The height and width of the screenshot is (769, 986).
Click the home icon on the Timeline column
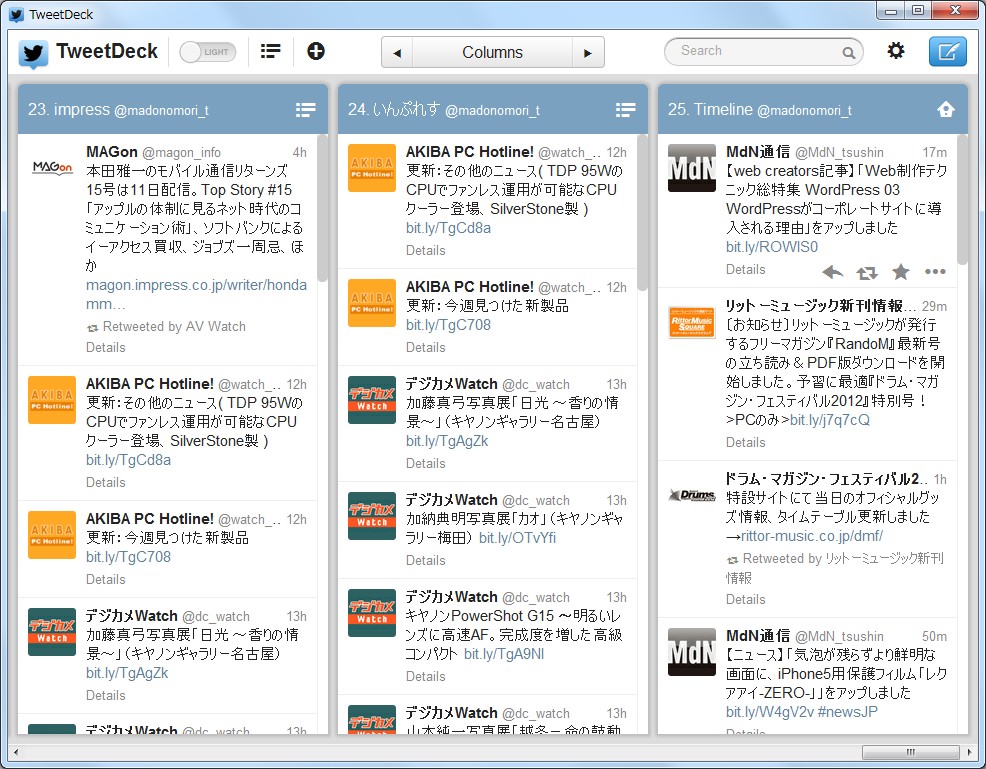coord(945,110)
